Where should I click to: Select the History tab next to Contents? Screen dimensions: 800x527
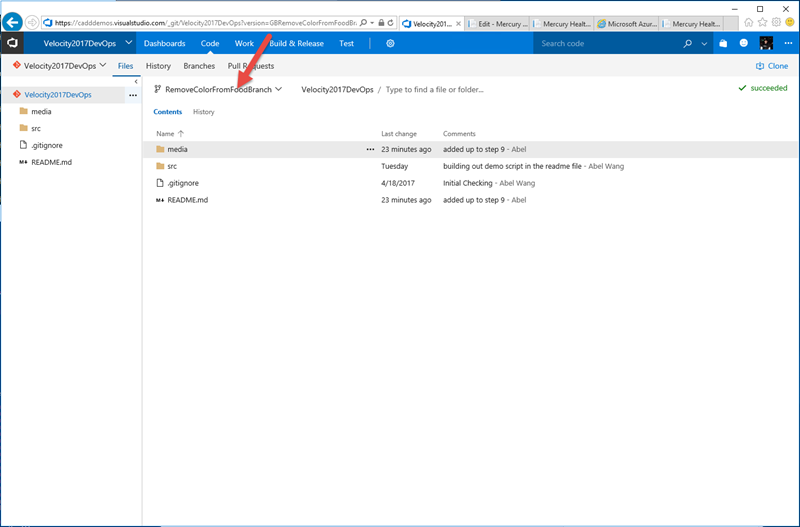pyautogui.click(x=204, y=112)
